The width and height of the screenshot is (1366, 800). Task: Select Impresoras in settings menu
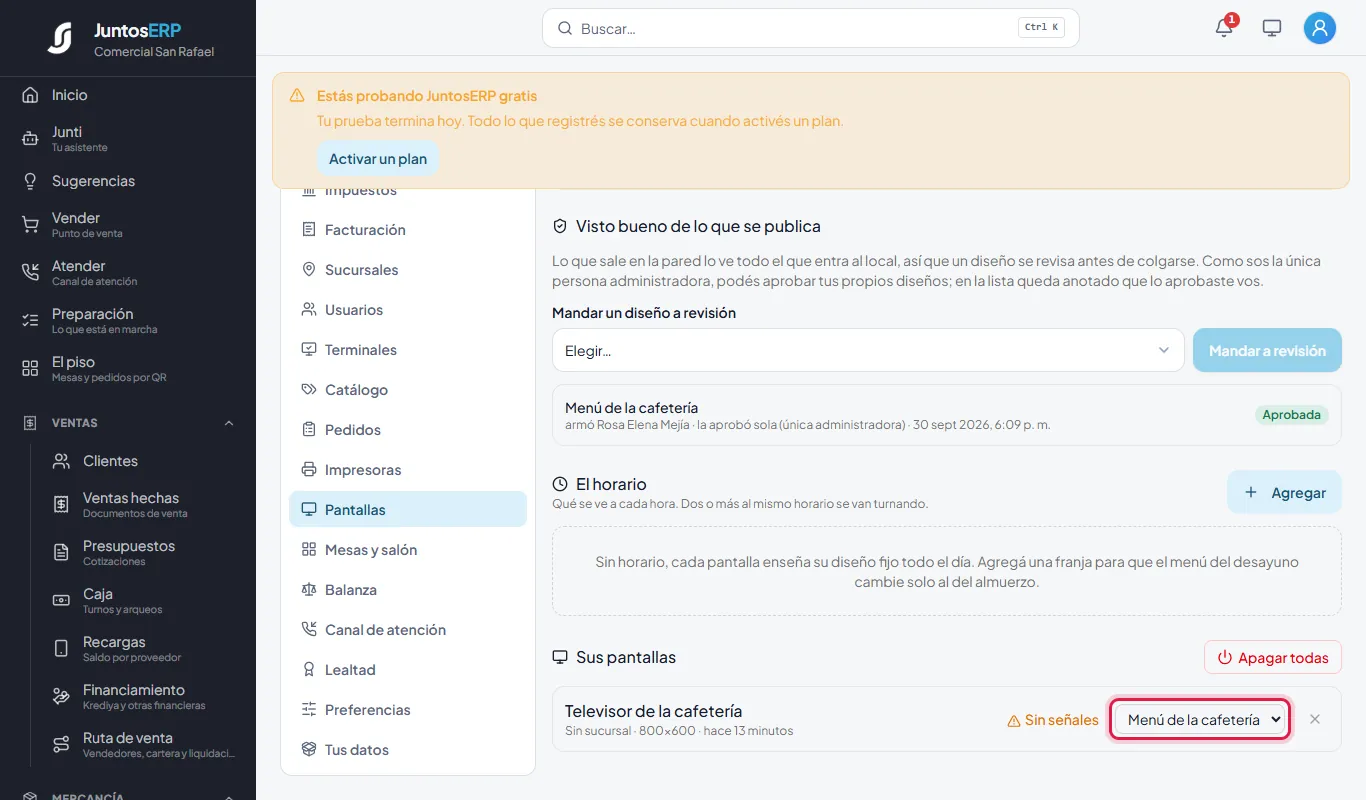[x=408, y=470]
